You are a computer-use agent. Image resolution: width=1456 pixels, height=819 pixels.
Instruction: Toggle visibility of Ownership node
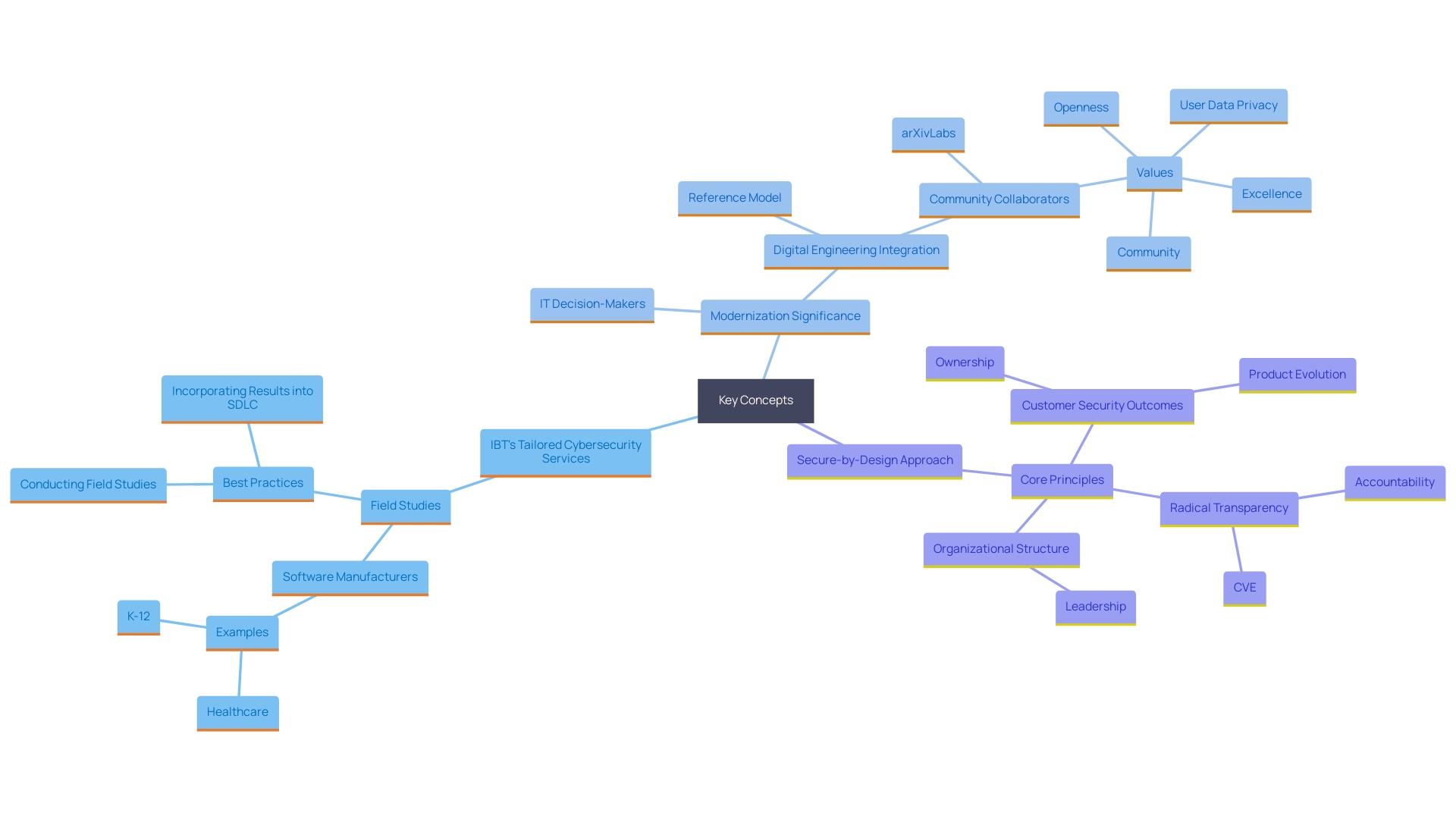coord(960,362)
